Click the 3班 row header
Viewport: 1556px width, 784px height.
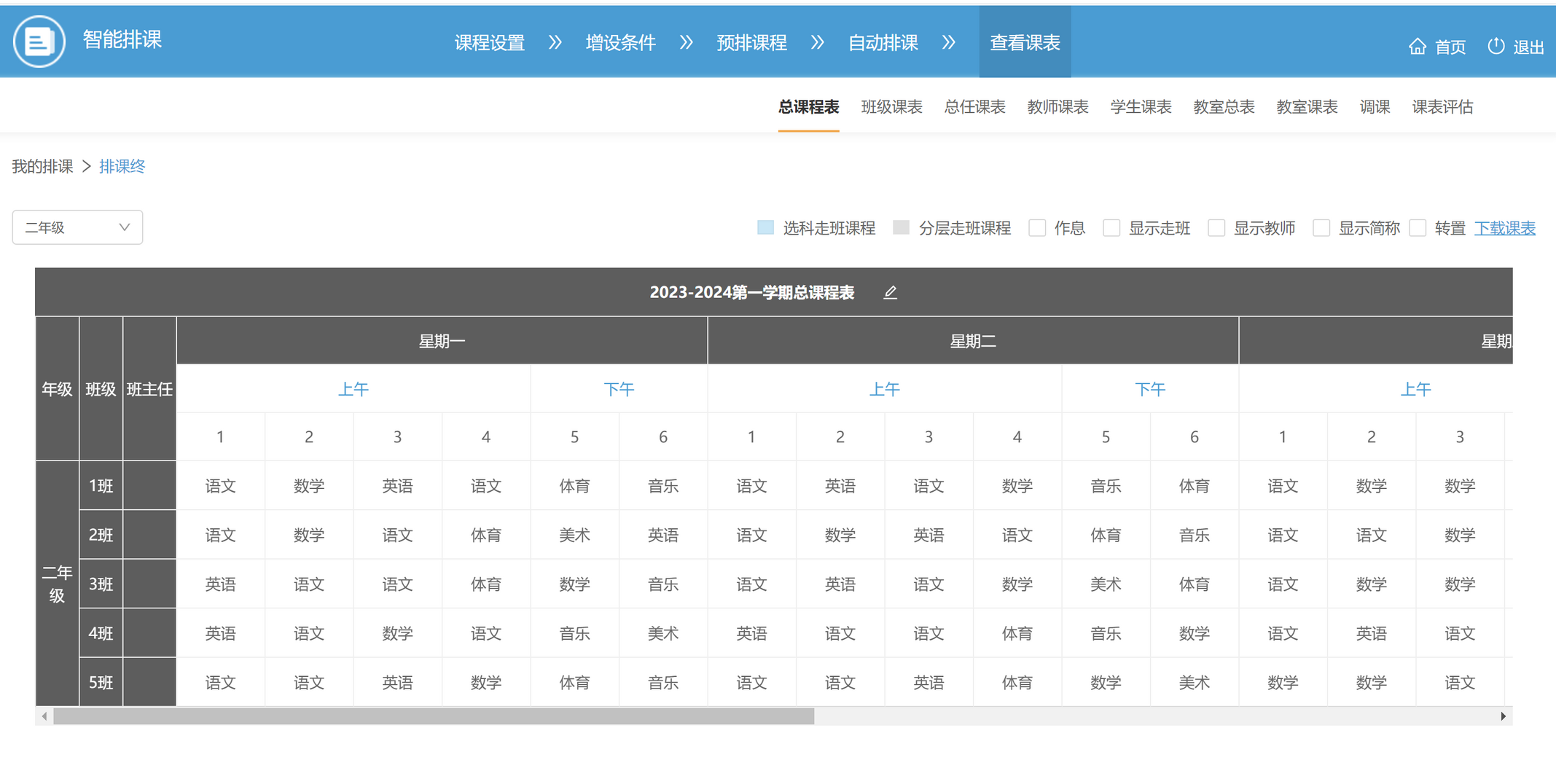(x=101, y=584)
